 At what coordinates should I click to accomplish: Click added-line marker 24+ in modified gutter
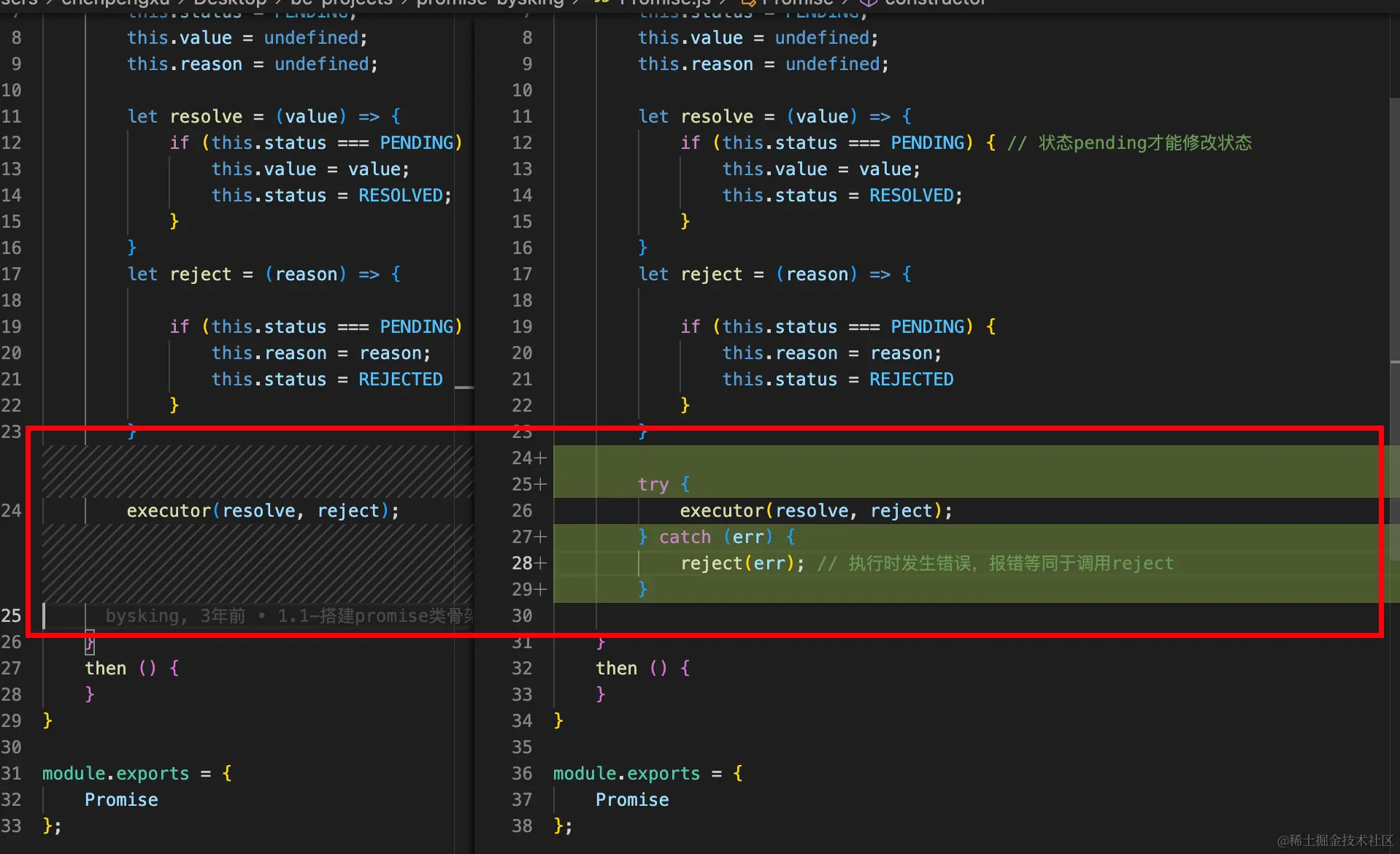(528, 458)
